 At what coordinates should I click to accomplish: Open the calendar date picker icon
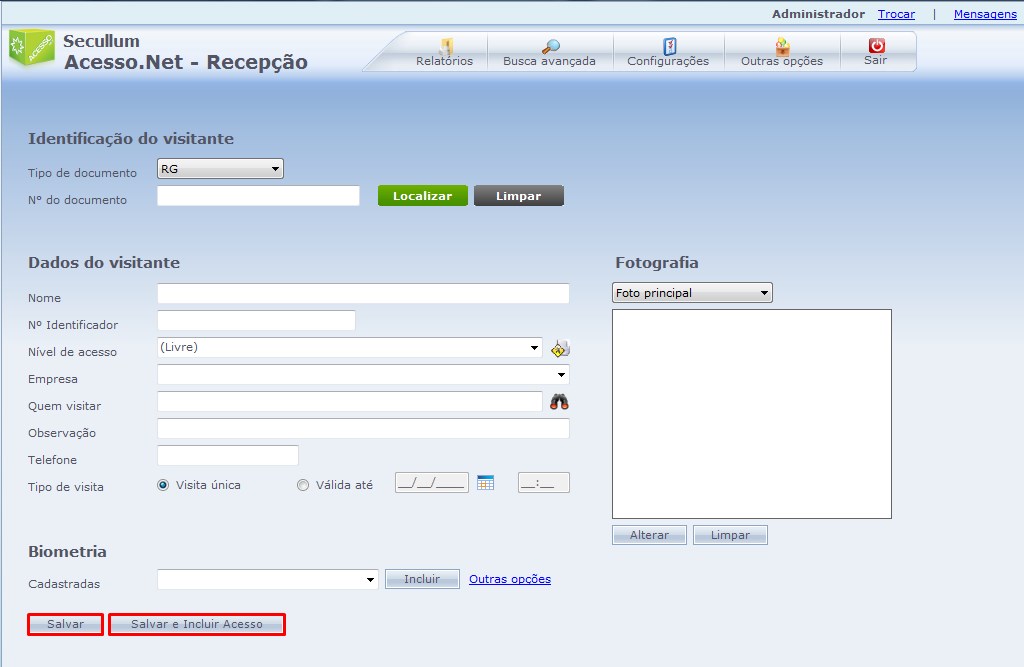coord(486,483)
